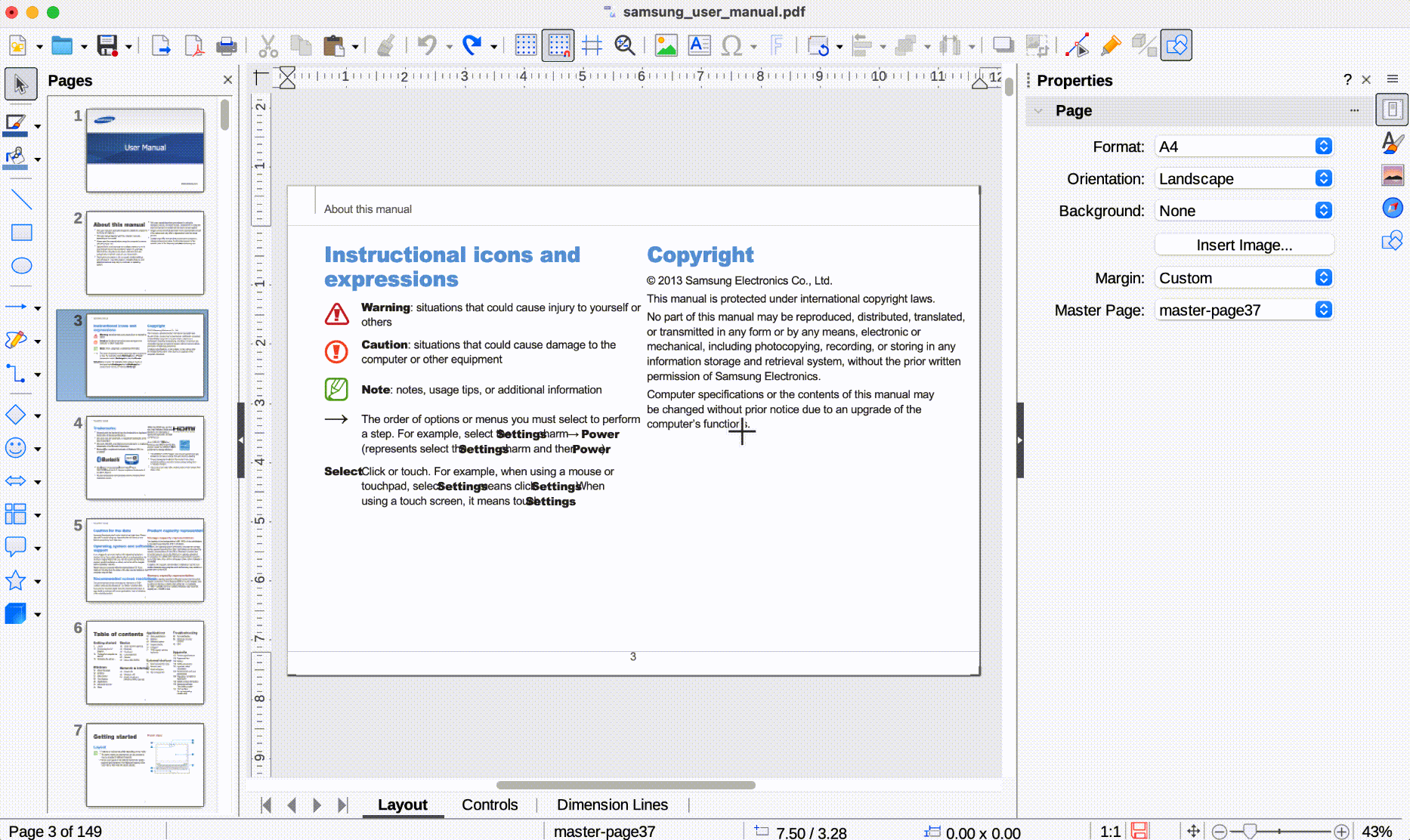Open Page section more options
Screen dimensions: 1410x840
pos(1355,111)
